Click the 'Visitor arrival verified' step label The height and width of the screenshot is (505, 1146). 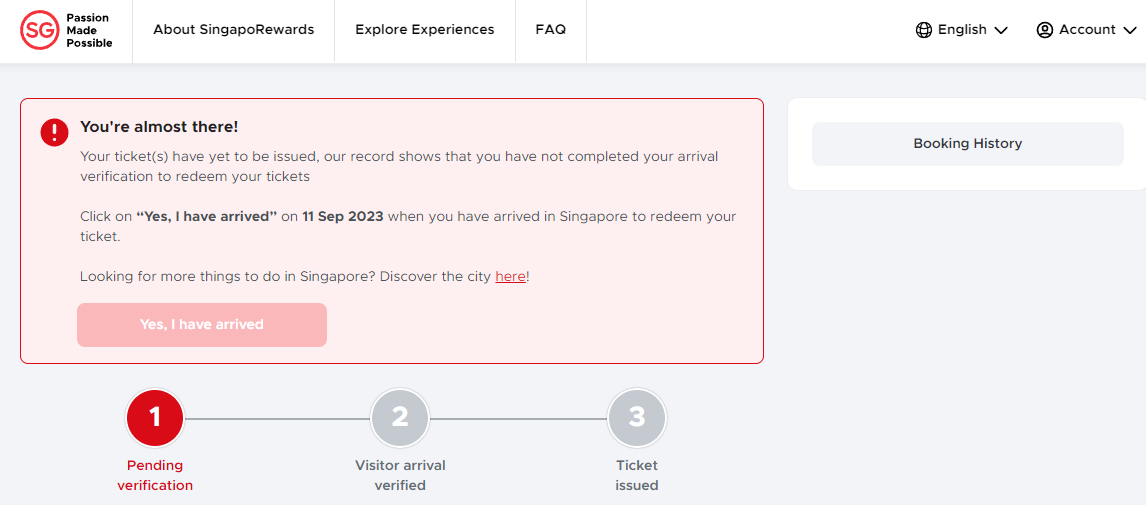400,475
